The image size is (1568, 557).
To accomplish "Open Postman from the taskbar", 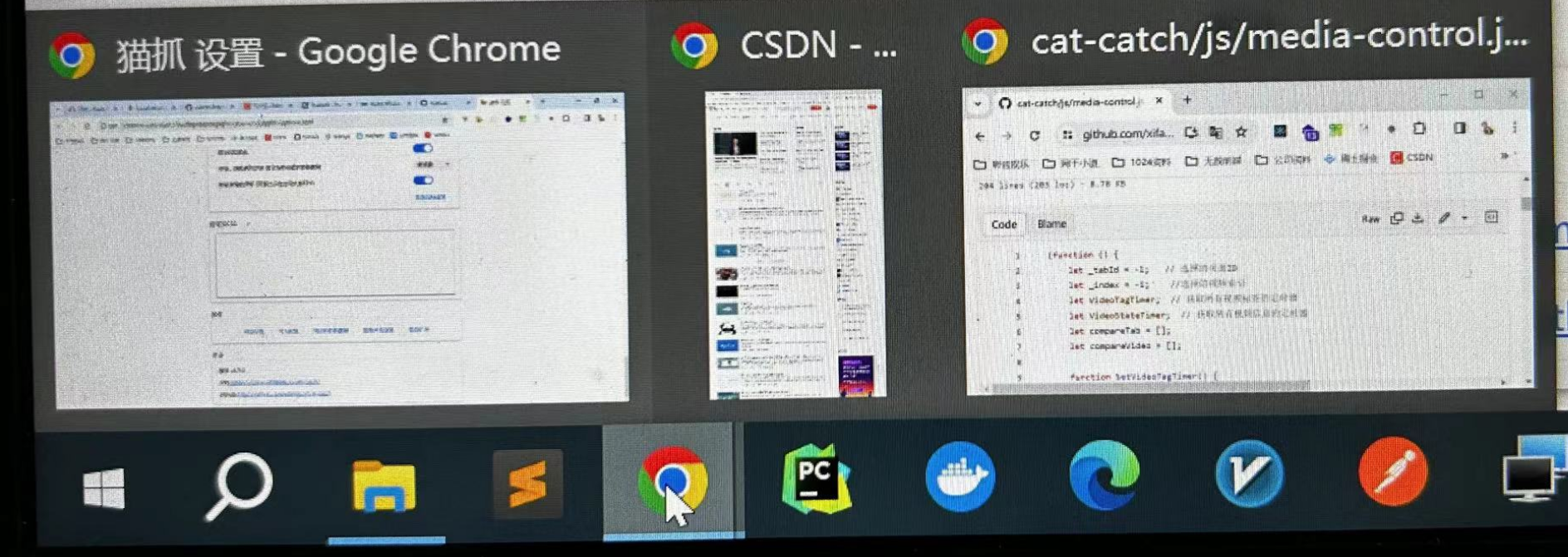I will 1393,471.
